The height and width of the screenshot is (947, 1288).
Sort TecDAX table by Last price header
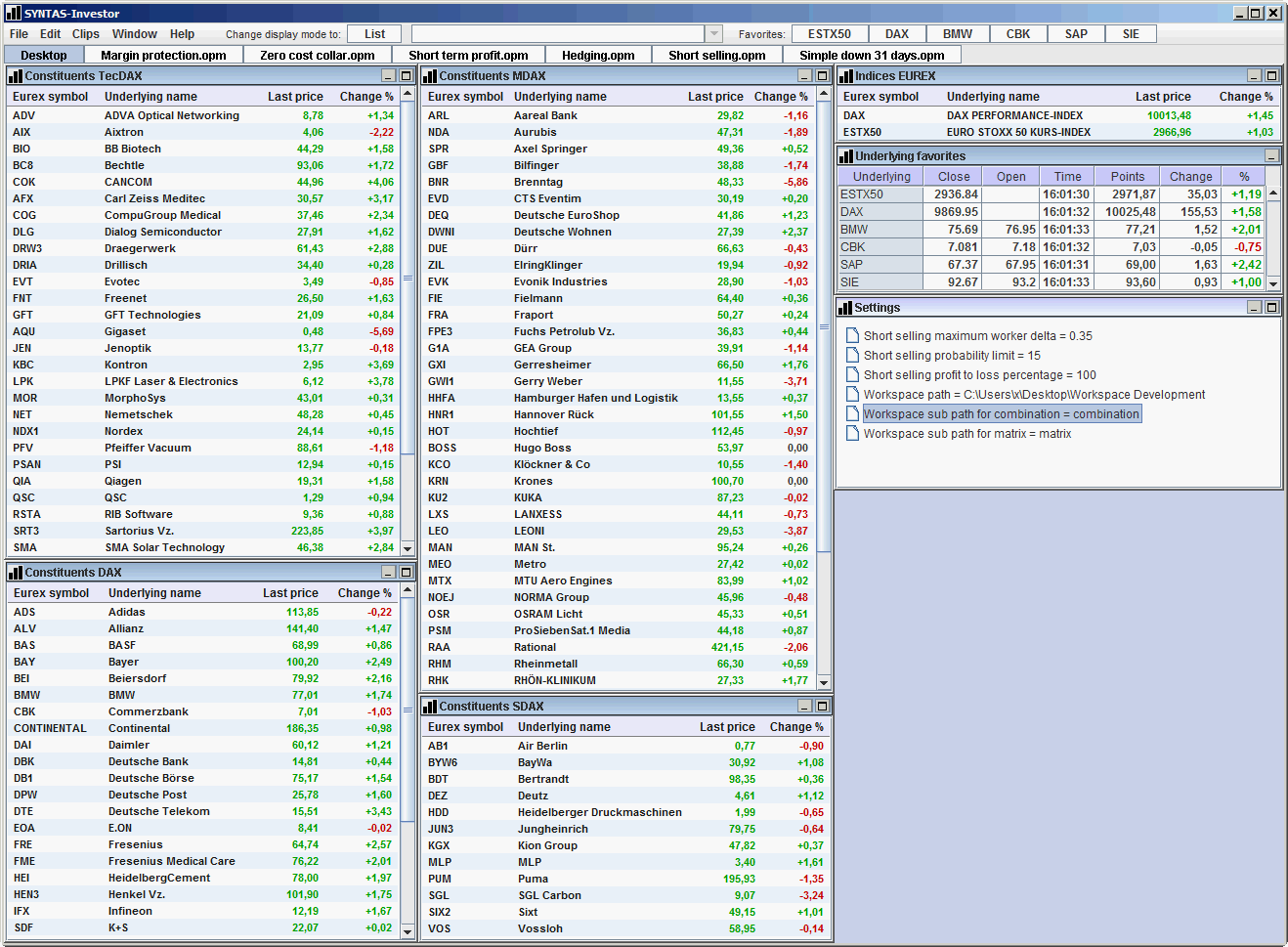click(295, 97)
